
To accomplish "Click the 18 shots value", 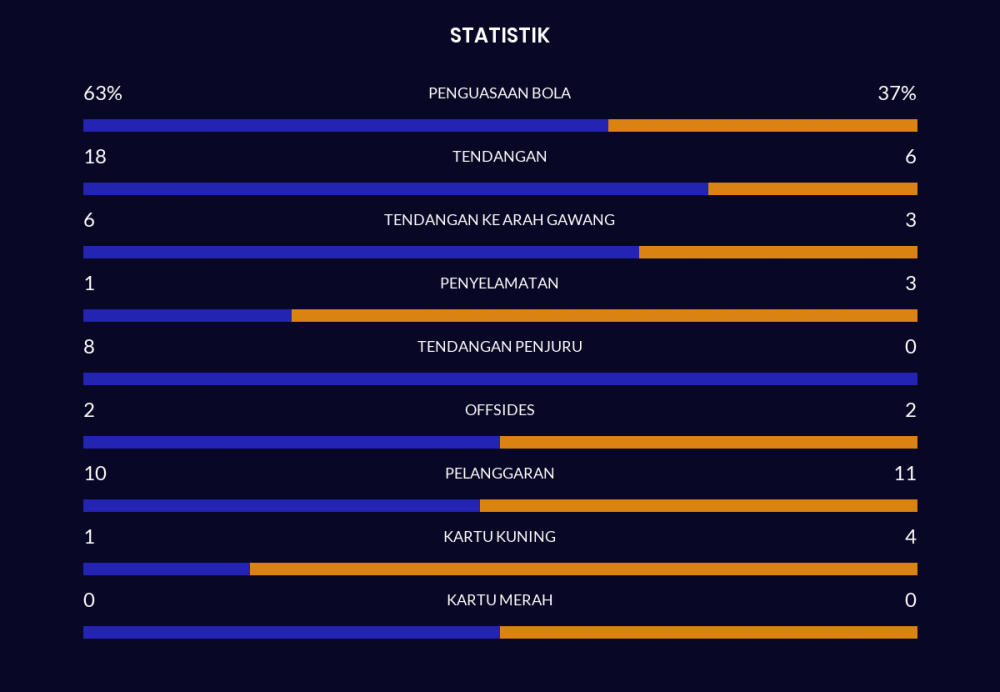I will click(95, 157).
